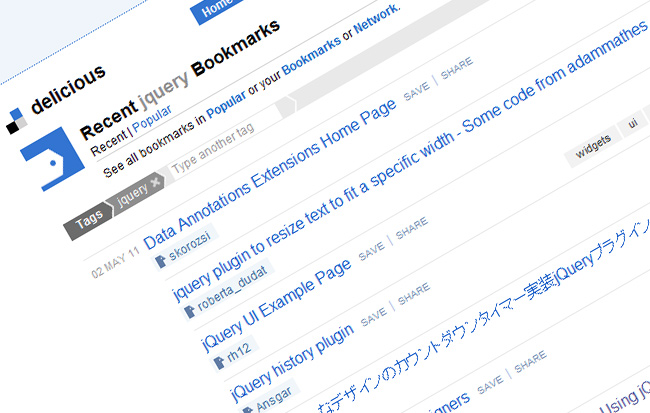
Task: Click the large blue tag icon
Action: point(53,159)
